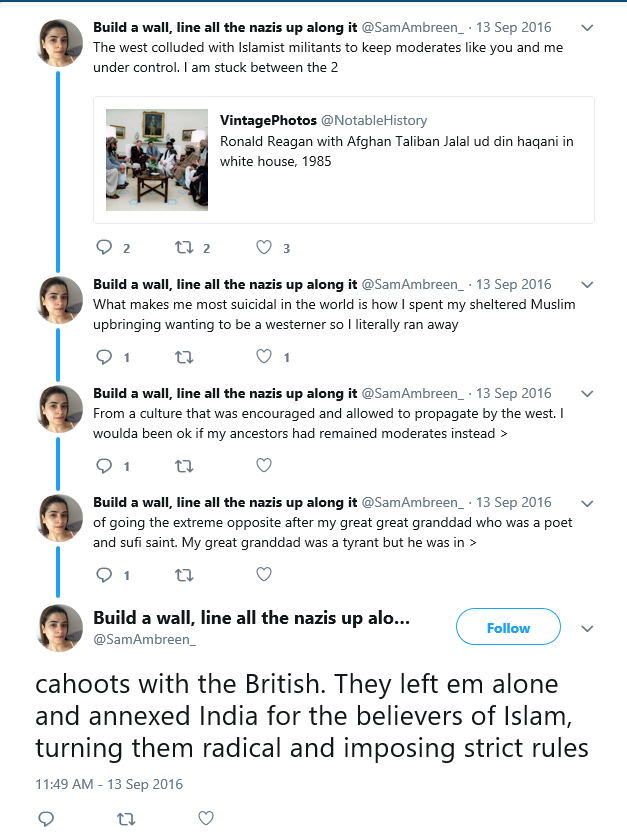627x837 pixels.
Task: Like the sufi saint granddad tweet
Action: 264,574
